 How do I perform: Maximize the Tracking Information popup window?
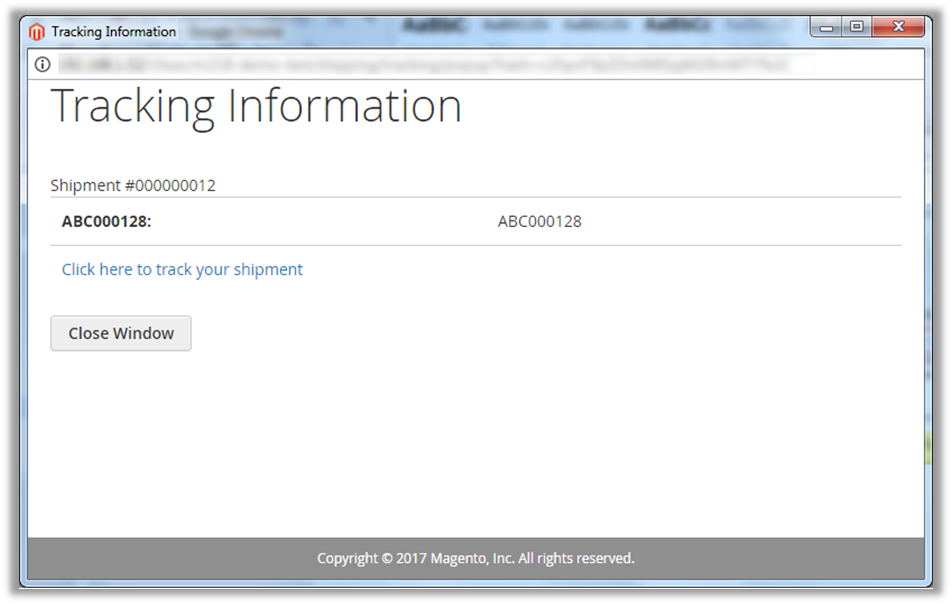856,28
